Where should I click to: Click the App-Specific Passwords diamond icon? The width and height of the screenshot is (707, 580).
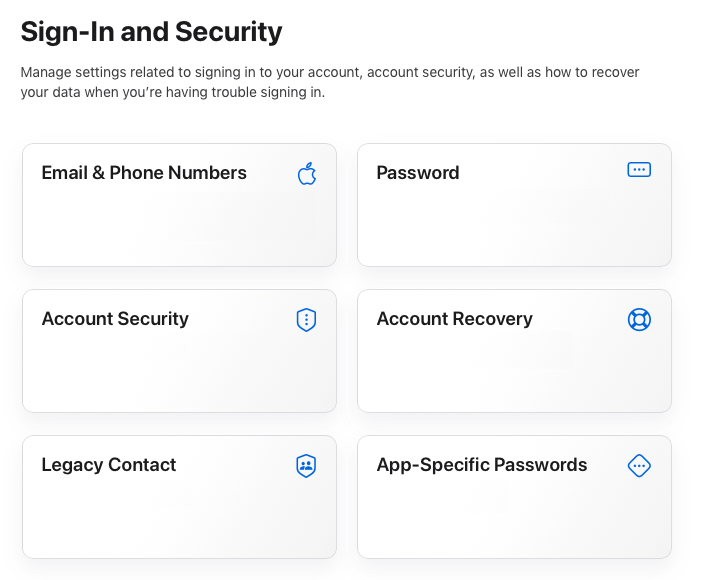click(639, 466)
